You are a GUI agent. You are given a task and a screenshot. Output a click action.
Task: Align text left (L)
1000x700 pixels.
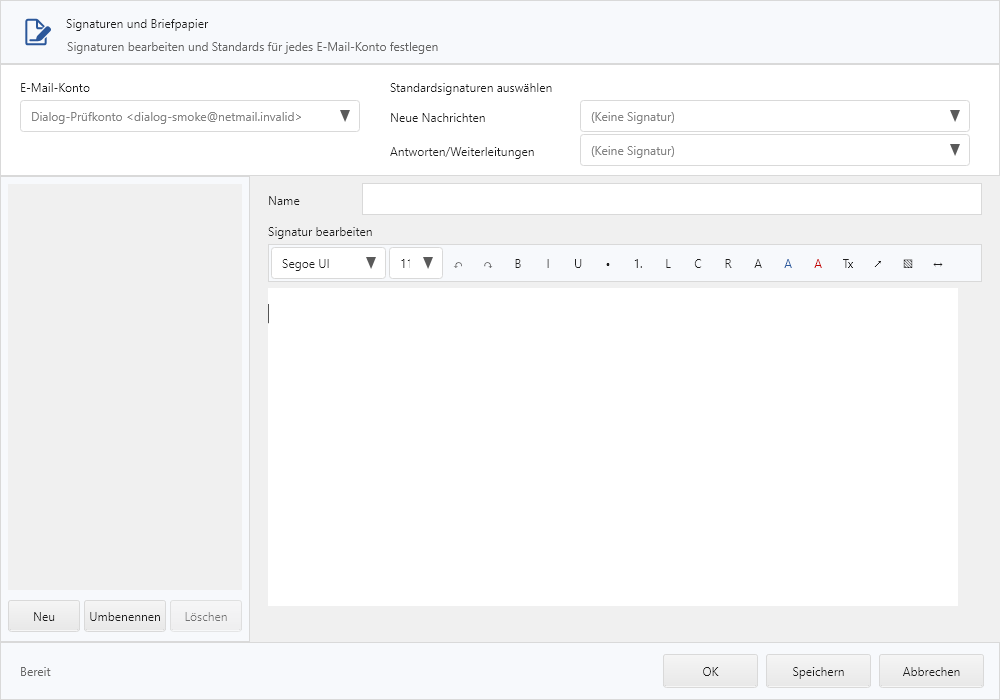(668, 264)
